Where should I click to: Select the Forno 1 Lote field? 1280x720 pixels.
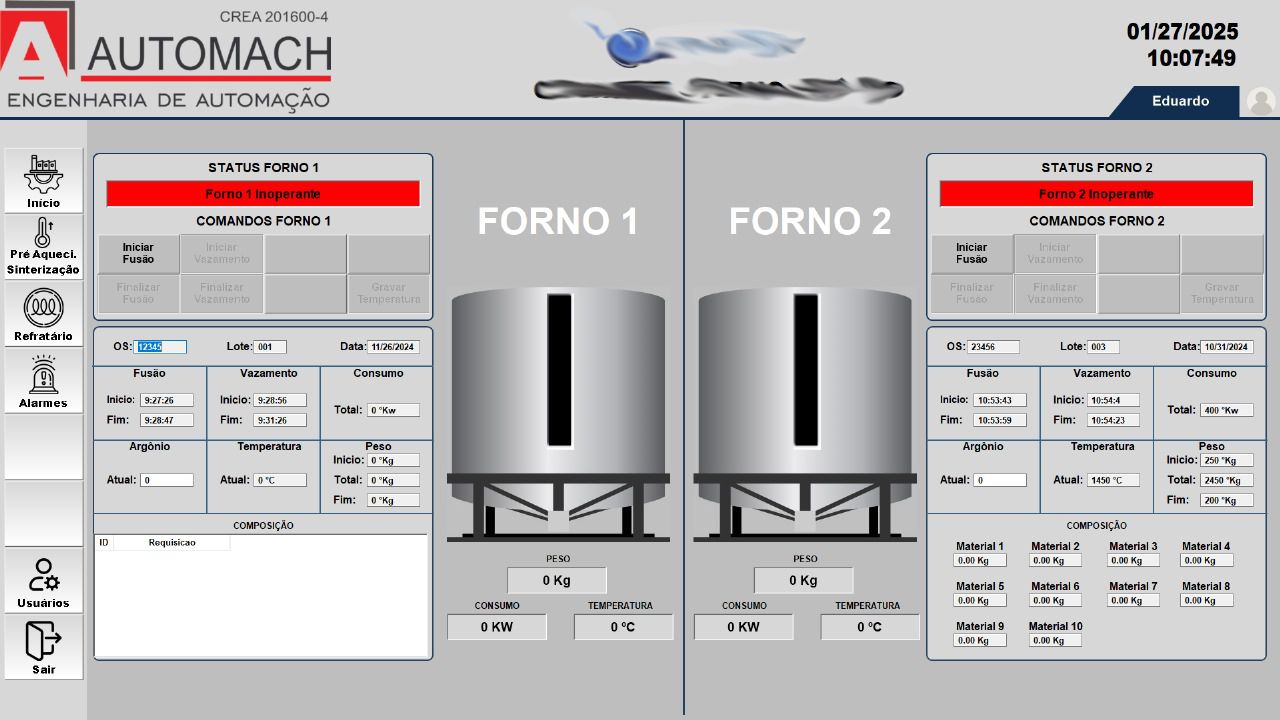270,347
